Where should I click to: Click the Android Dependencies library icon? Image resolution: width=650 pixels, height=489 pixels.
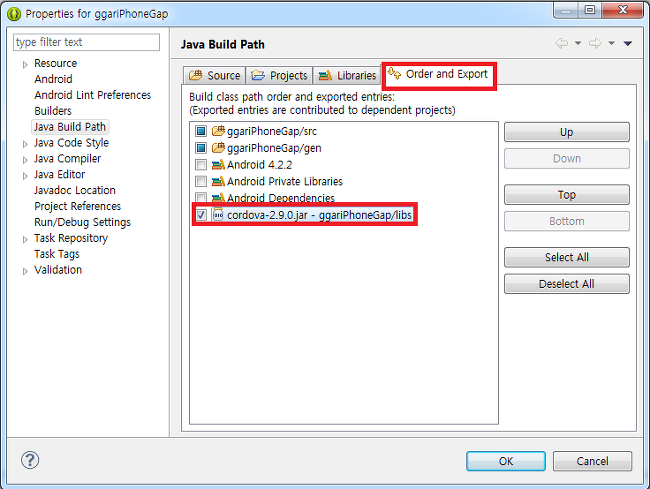(218, 198)
